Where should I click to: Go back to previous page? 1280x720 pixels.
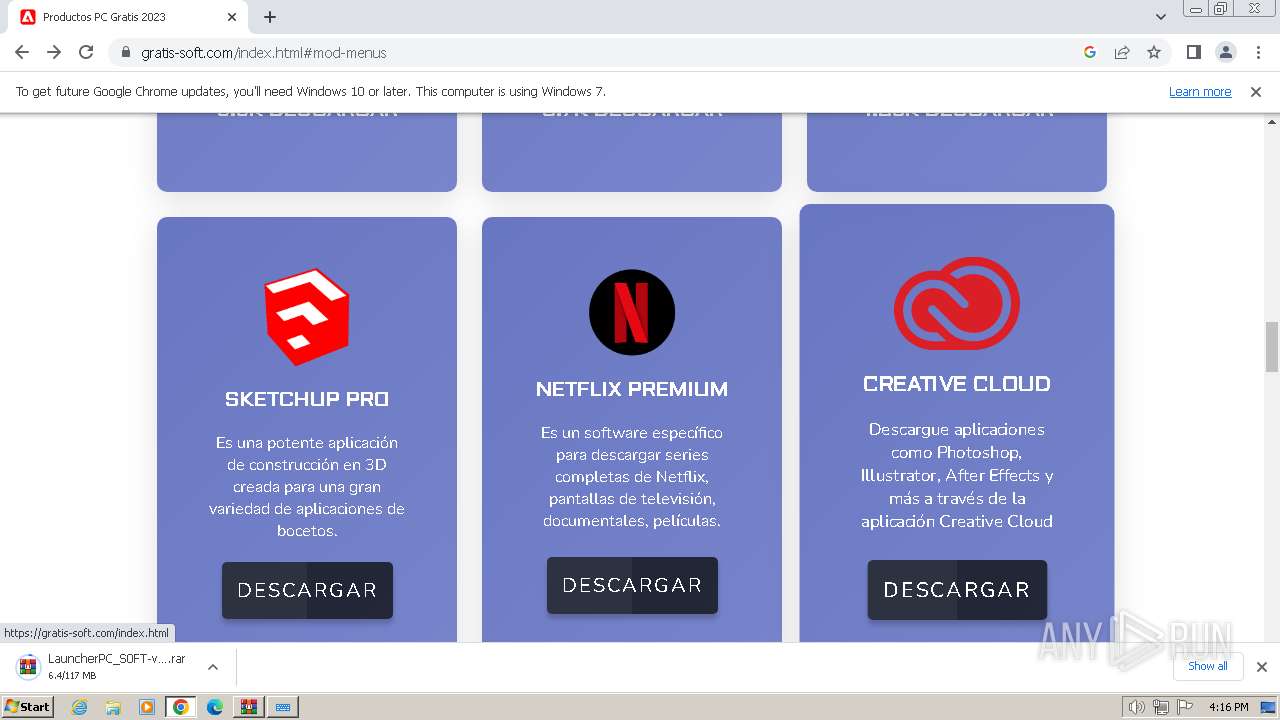click(x=22, y=52)
